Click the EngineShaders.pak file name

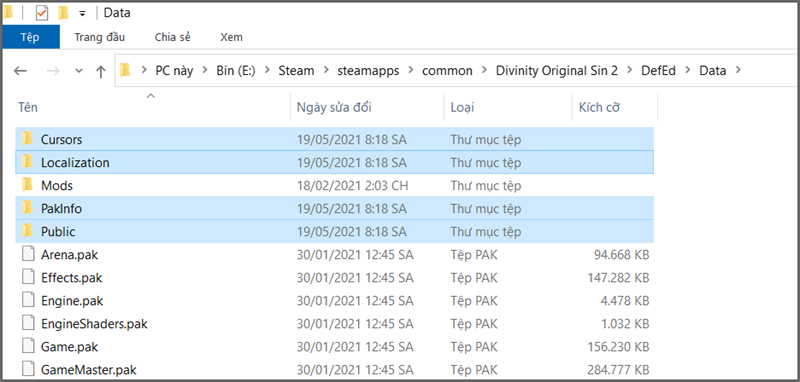[x=94, y=324]
